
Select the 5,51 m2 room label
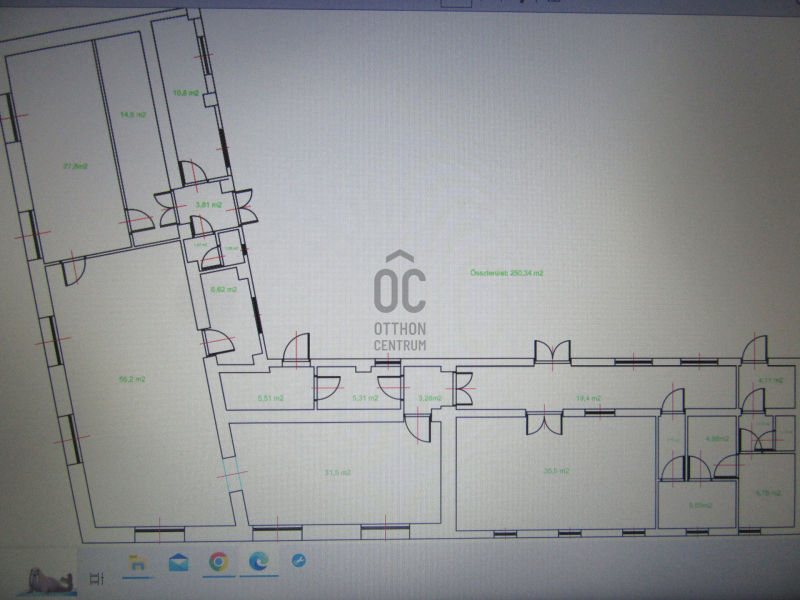[x=270, y=398]
